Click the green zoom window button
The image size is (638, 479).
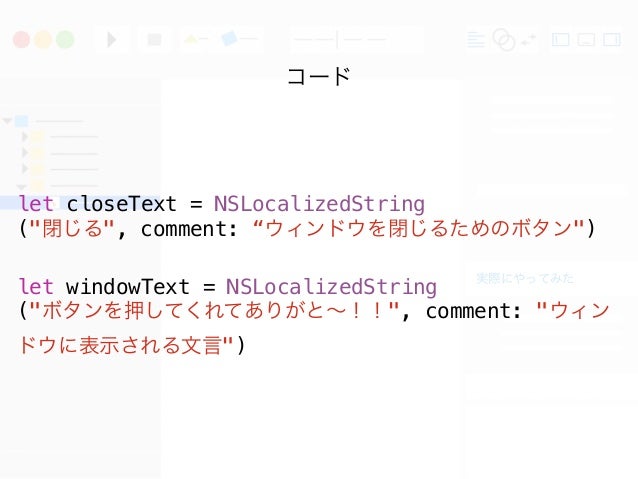click(65, 39)
